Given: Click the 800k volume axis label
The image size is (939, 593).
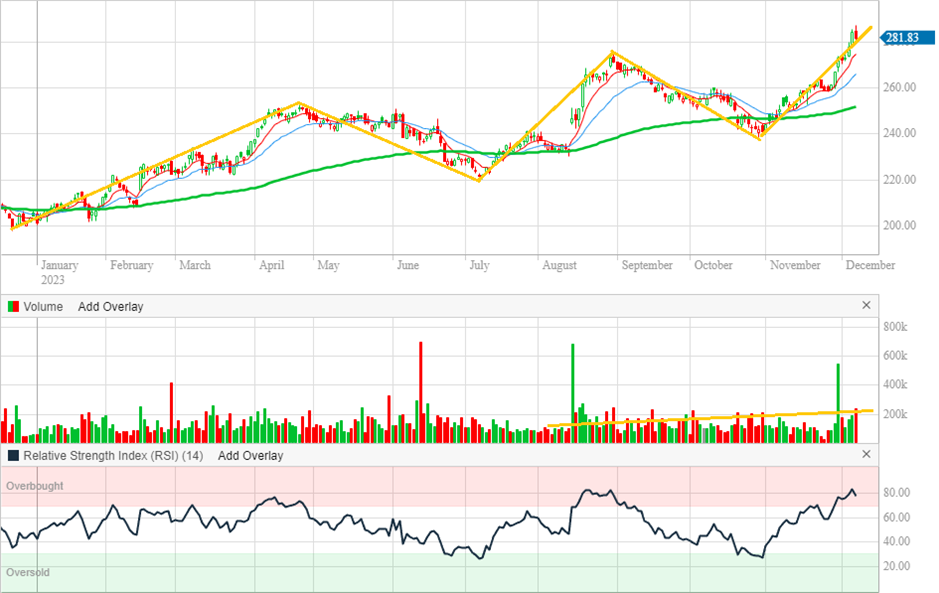Looking at the screenshot, I should click(895, 327).
